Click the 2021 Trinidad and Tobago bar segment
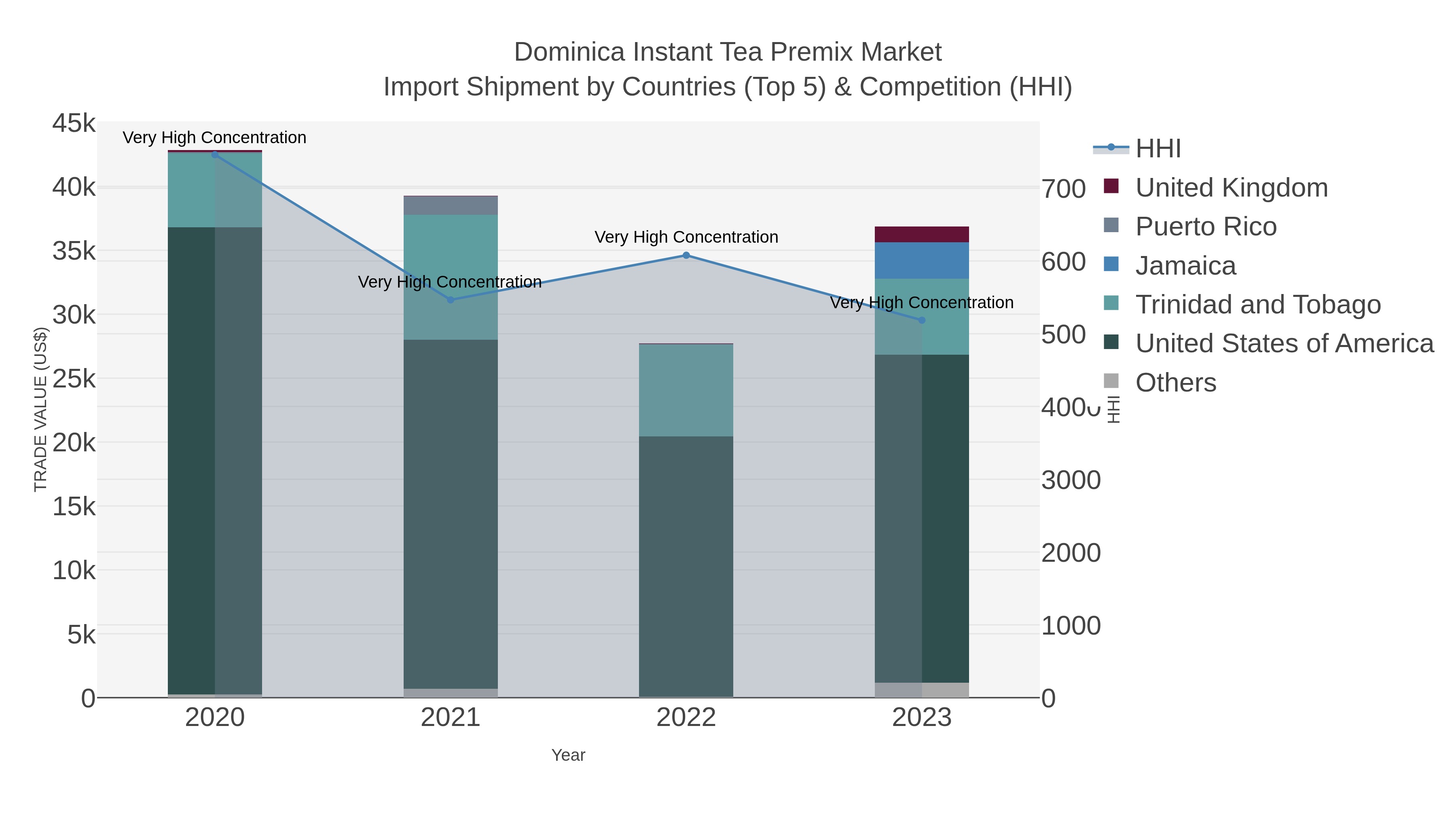1456x819 pixels. coord(451,277)
